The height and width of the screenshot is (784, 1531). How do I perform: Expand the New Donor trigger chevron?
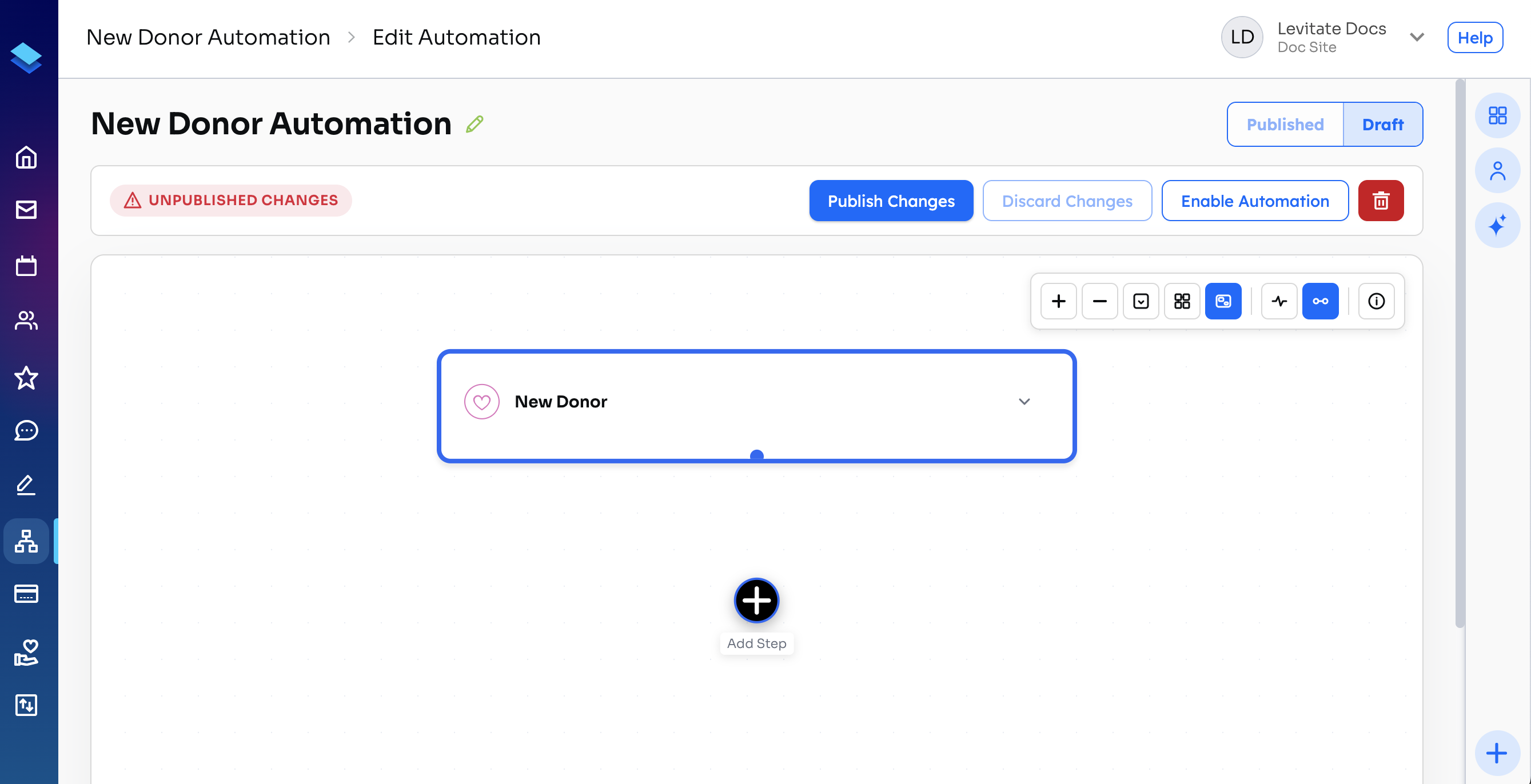(x=1024, y=402)
